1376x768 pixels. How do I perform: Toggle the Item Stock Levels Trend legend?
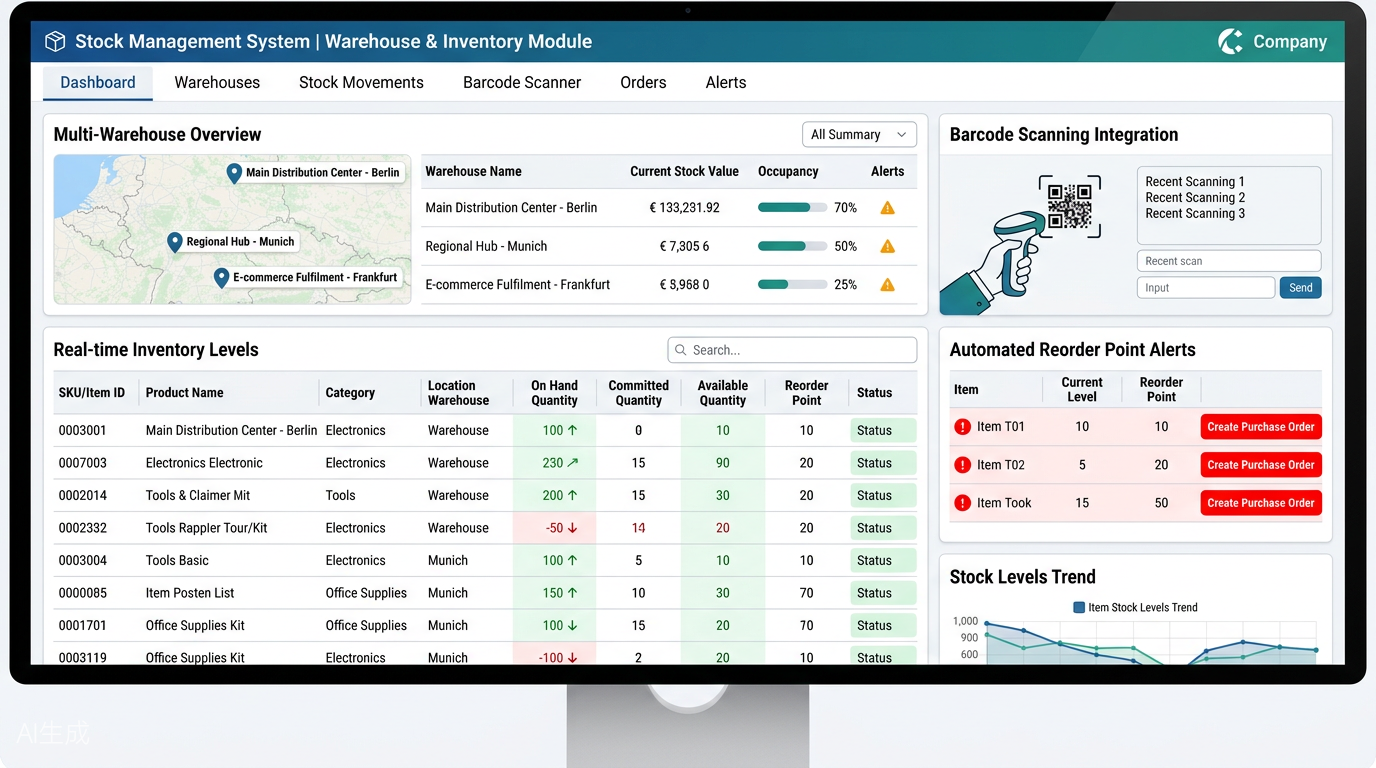1135,607
